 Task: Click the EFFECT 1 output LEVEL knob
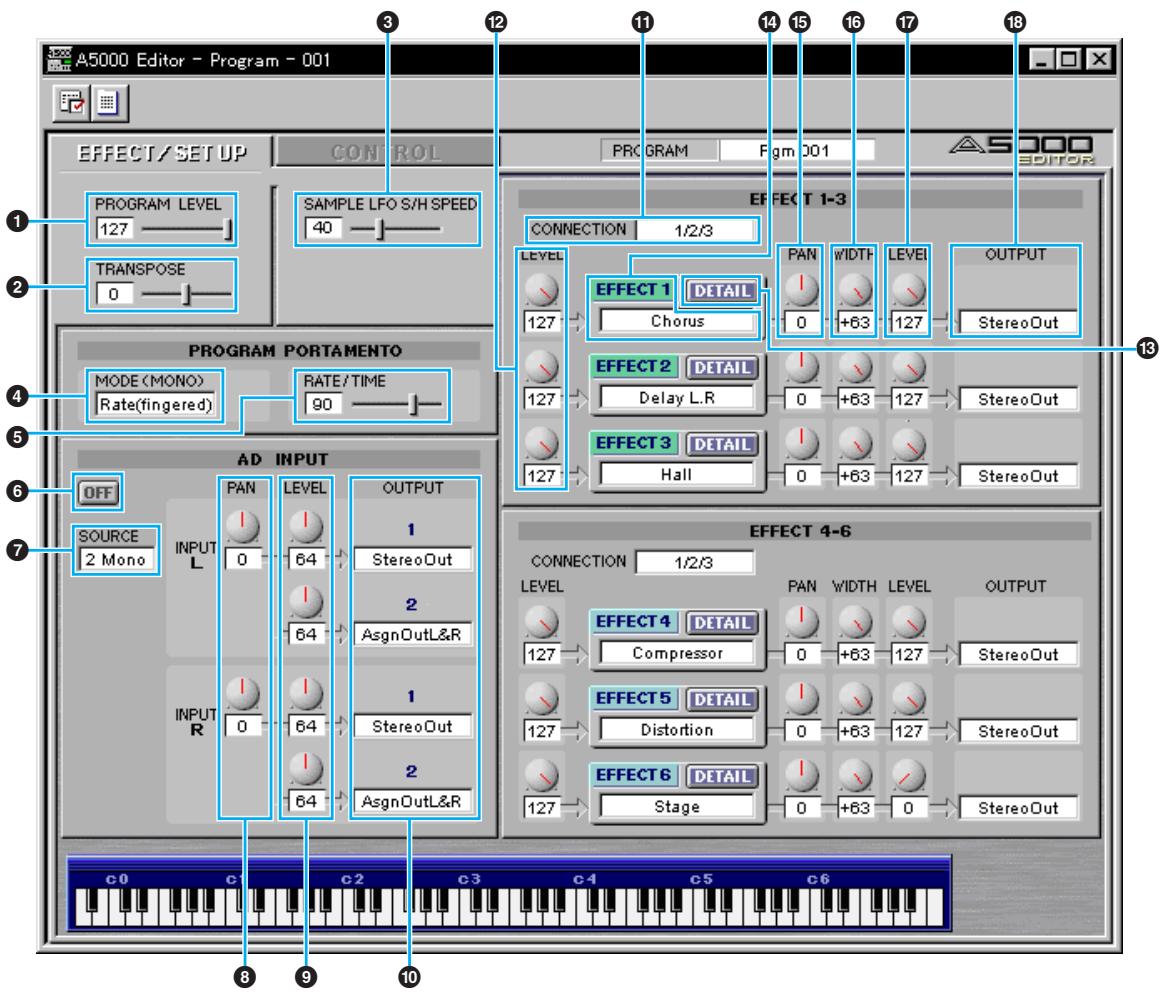(x=908, y=290)
